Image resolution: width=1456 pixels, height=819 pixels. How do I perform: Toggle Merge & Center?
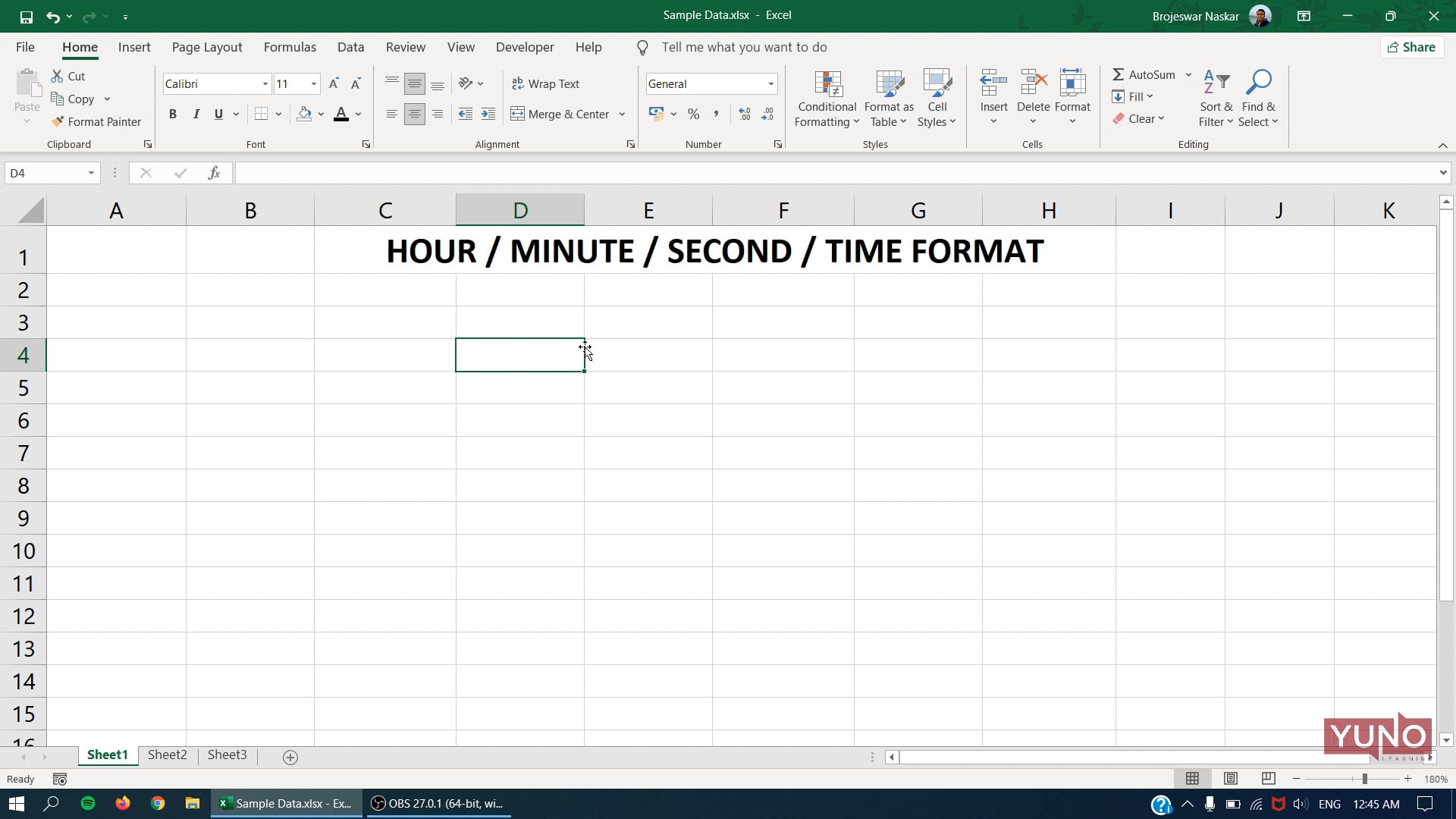560,114
